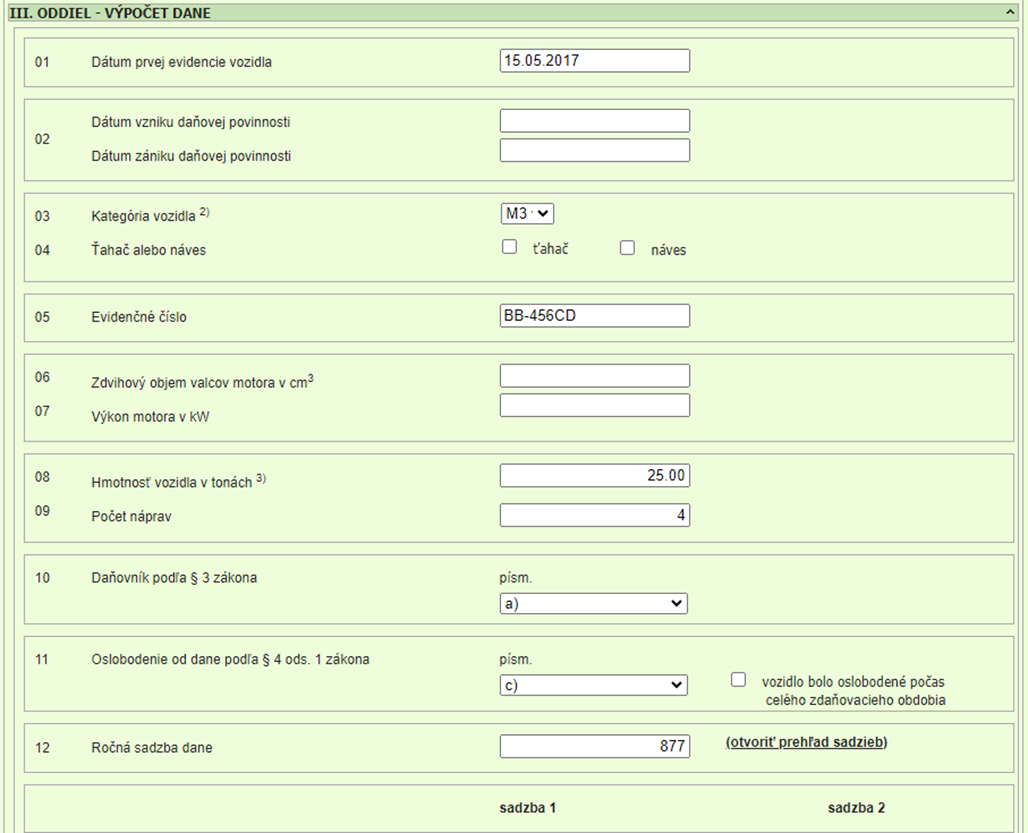
Task: Edit the Dátum prvej evidencie vozidla field
Action: point(595,60)
